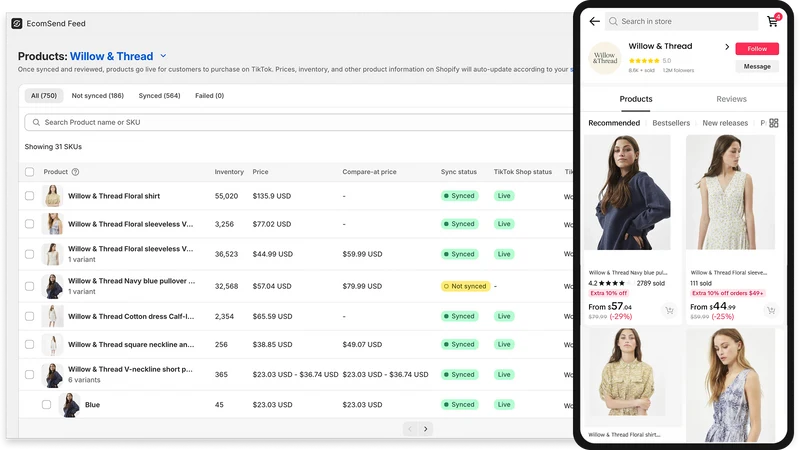Select the Bestsellers filter
This screenshot has width=800, height=450.
(671, 123)
